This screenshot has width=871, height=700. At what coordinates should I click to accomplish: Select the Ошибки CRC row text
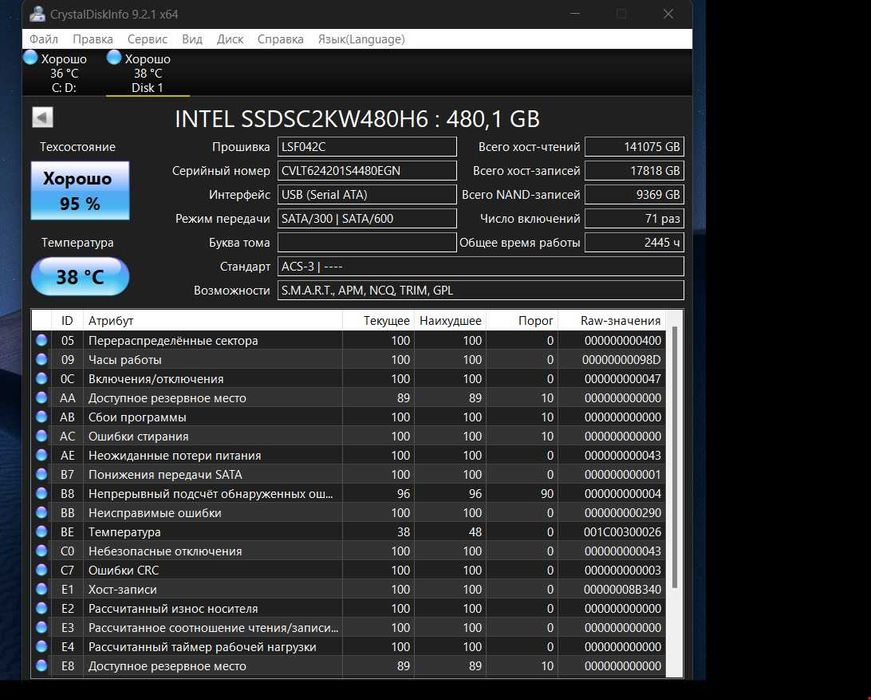(x=123, y=570)
